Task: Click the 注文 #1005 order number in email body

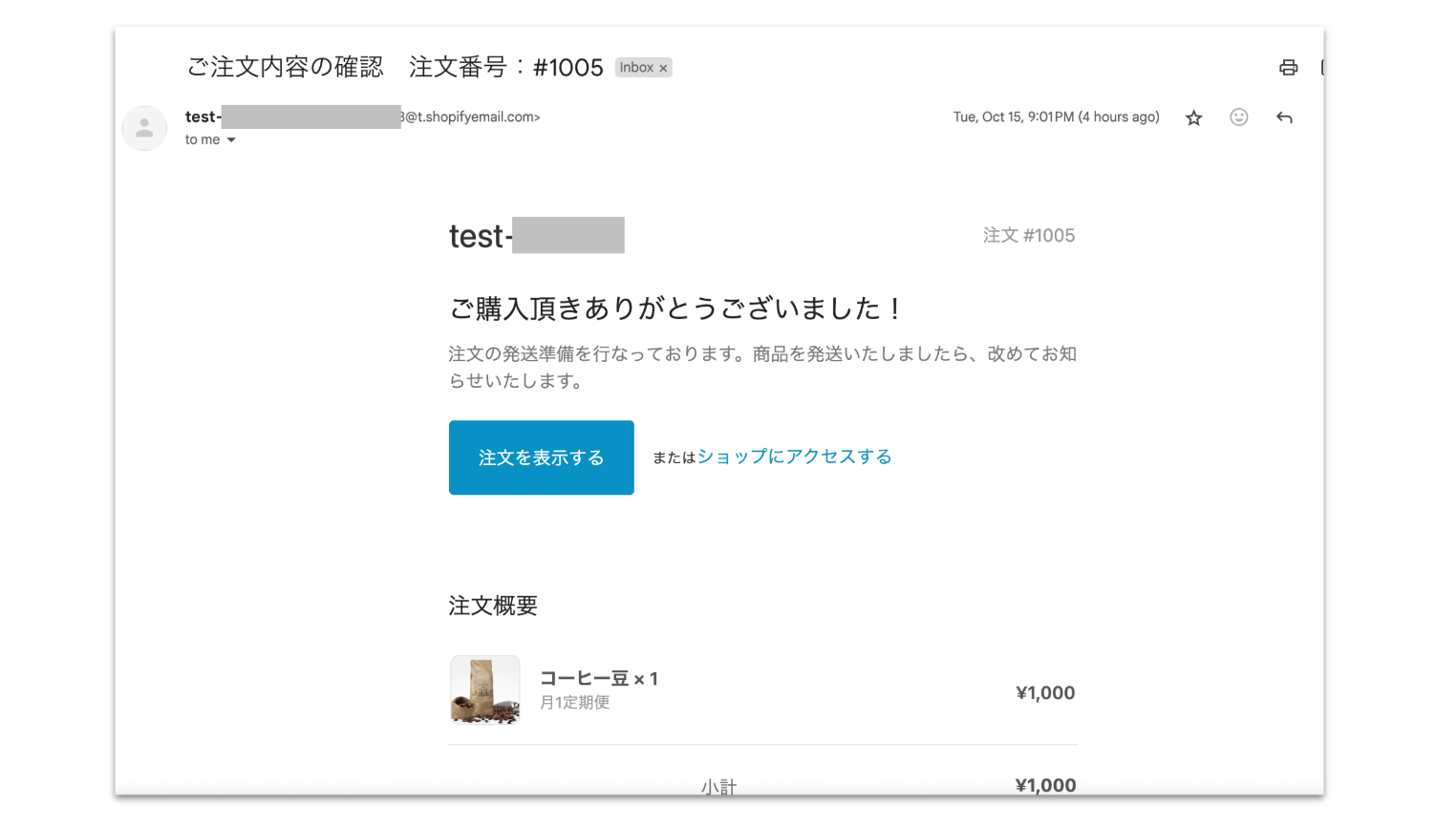Action: [x=1028, y=235]
